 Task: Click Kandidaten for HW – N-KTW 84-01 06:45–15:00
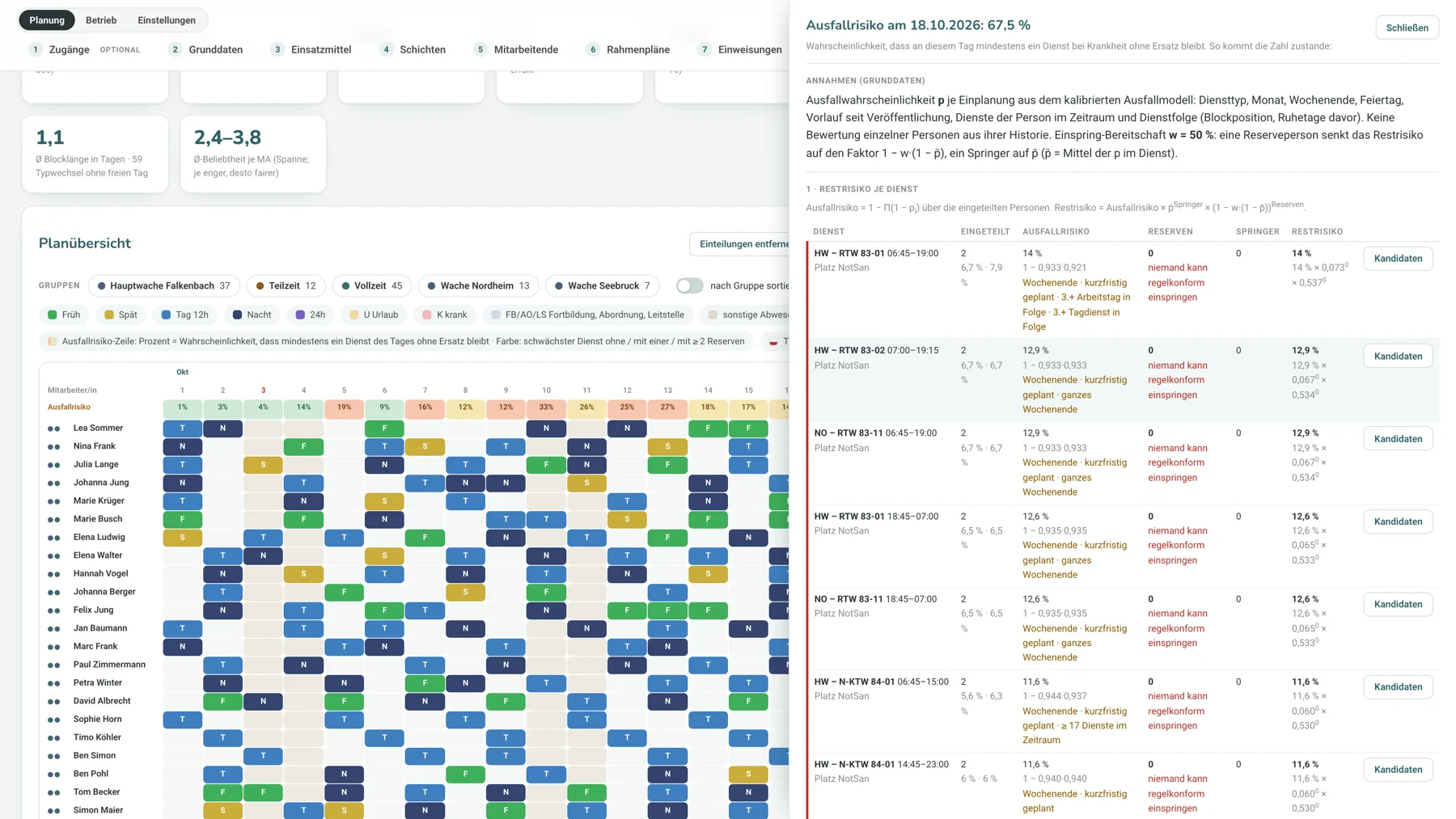click(x=1398, y=686)
